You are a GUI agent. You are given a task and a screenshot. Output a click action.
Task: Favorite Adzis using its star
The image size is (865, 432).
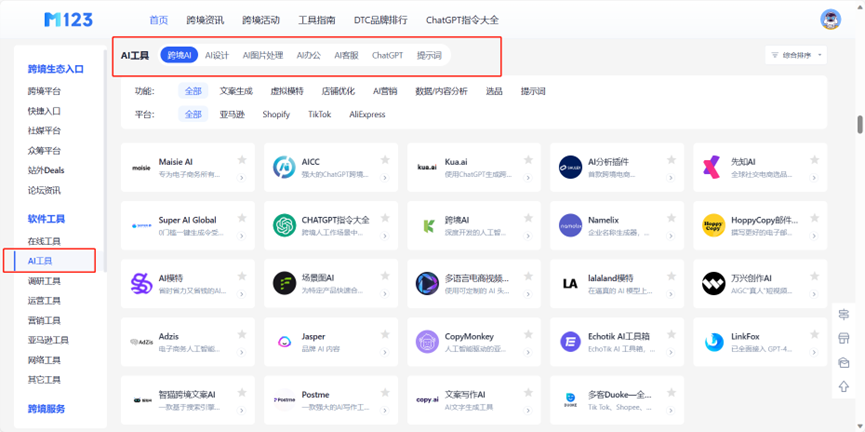coord(242,334)
